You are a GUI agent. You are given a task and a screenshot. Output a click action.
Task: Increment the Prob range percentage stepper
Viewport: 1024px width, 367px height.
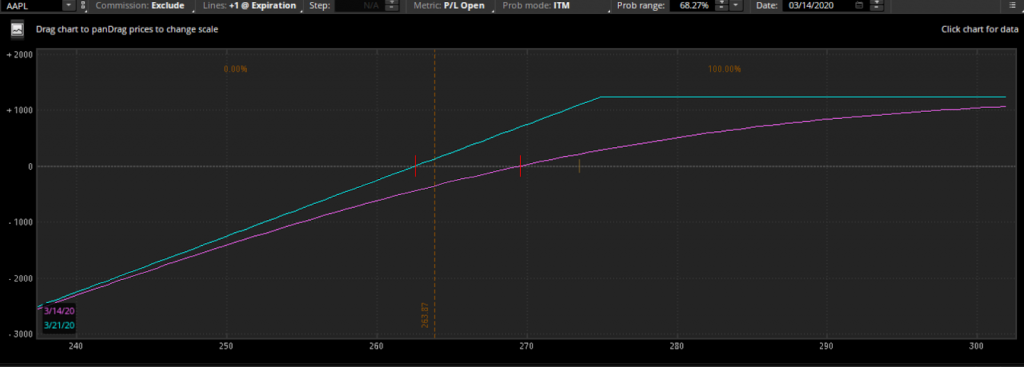click(721, 3)
